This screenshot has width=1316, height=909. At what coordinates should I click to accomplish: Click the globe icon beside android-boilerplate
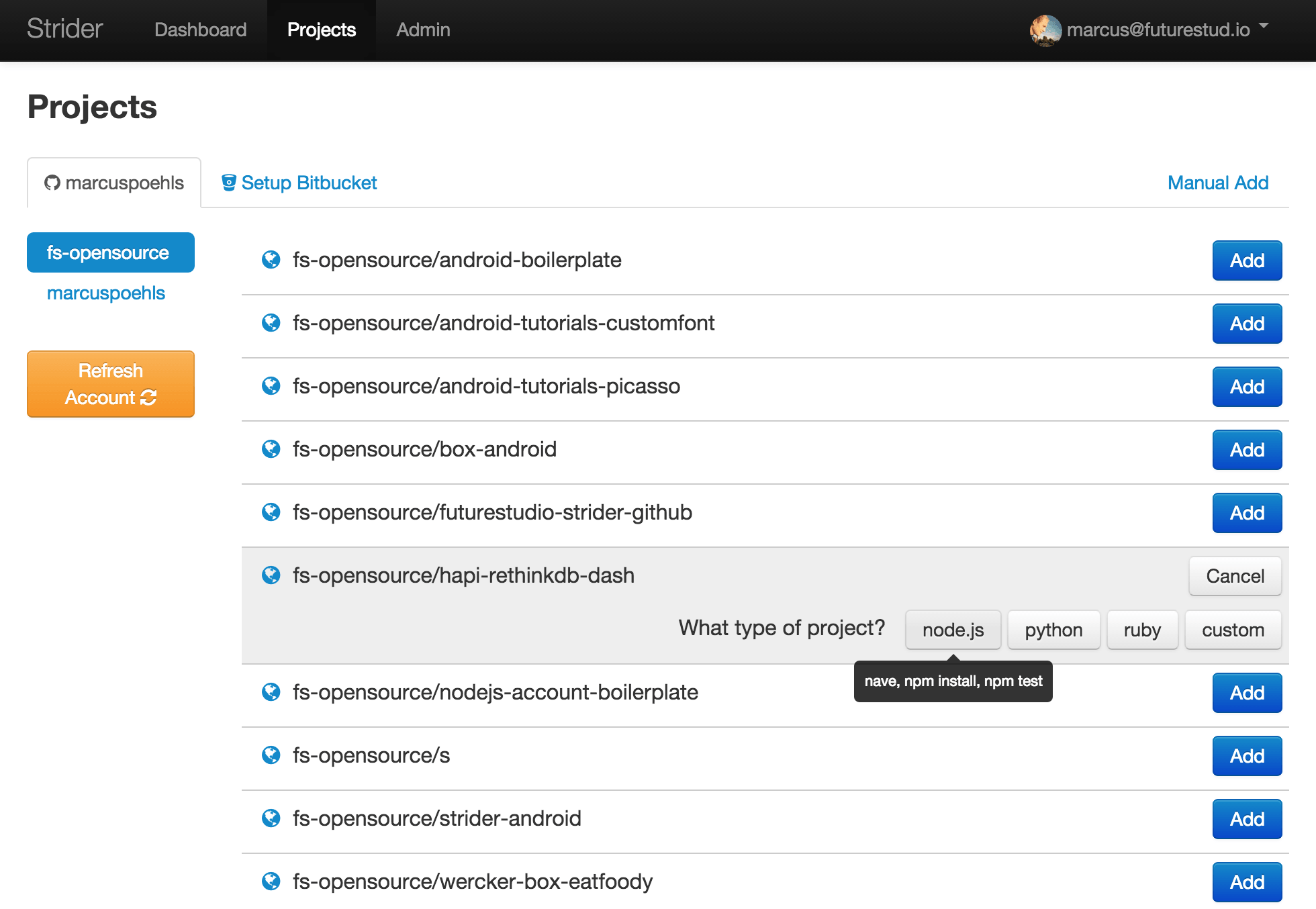(271, 260)
